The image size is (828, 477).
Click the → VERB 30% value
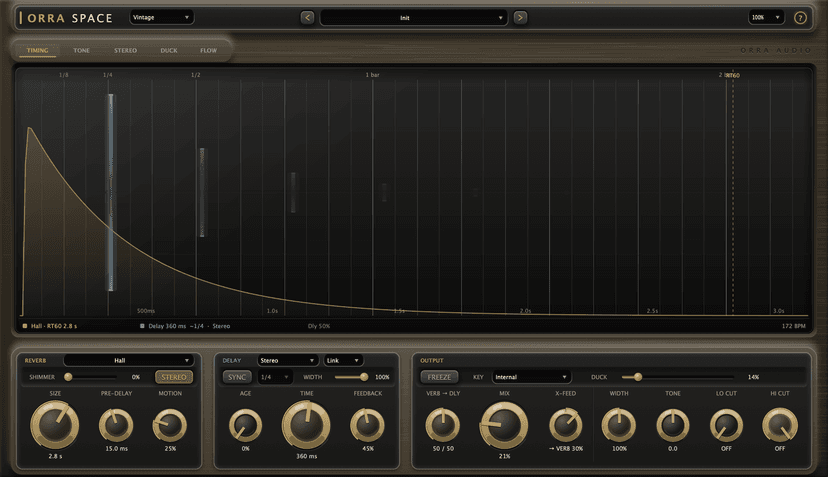pyautogui.click(x=566, y=448)
